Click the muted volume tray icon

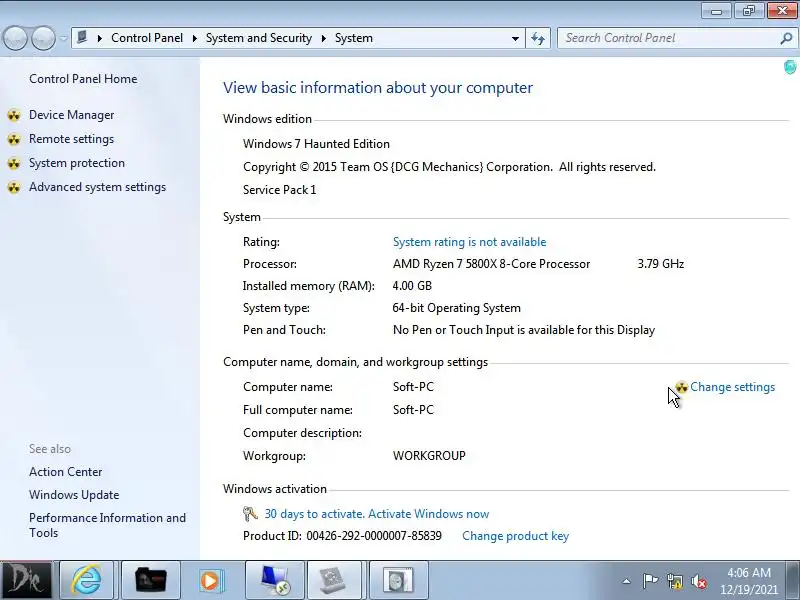click(699, 581)
